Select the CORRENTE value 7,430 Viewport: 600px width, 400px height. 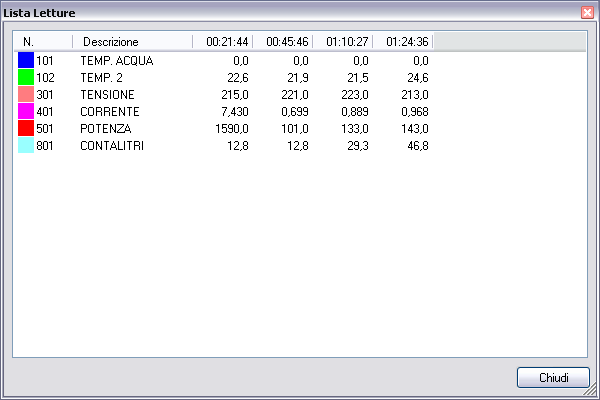234,112
